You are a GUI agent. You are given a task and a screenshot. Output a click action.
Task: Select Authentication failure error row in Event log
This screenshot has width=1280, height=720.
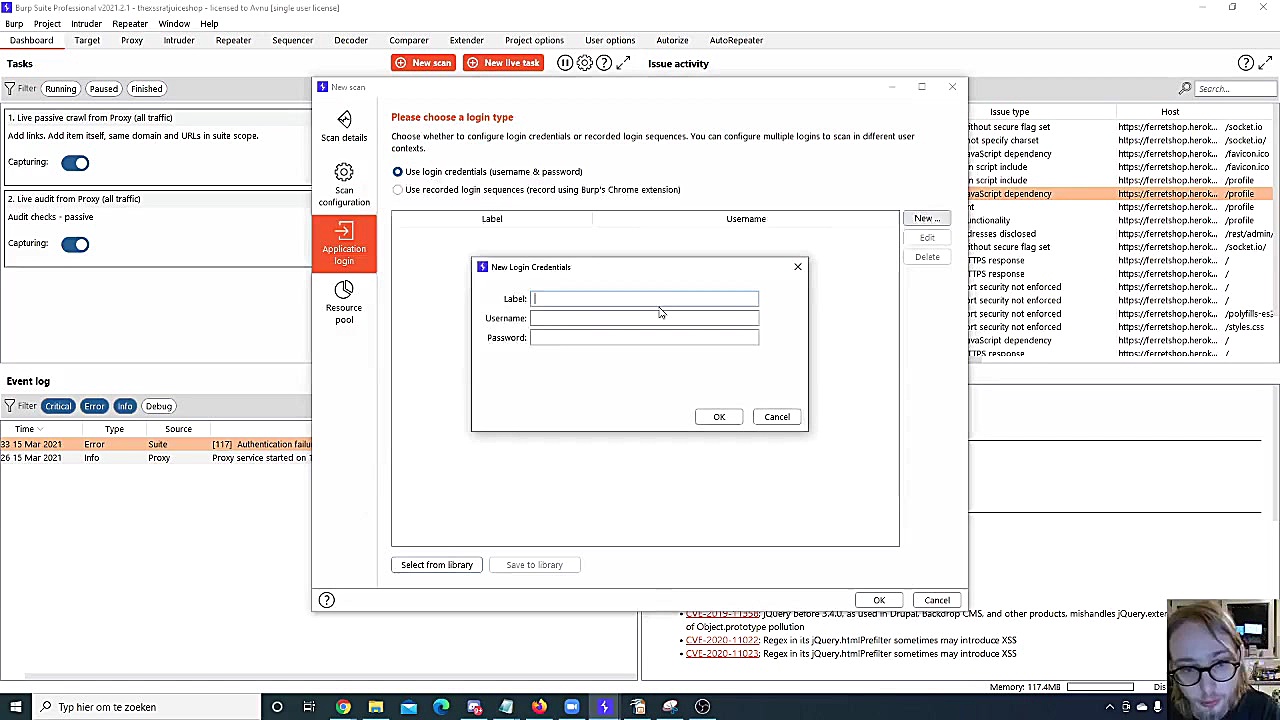(156, 444)
